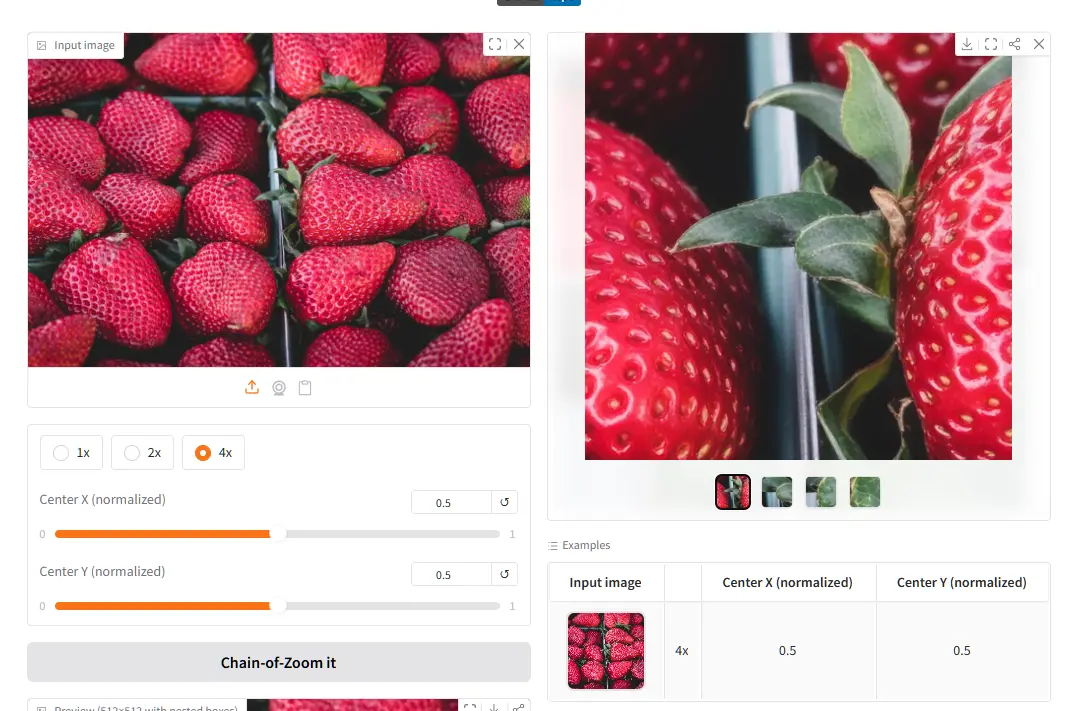
Task: Remove the input image with the X icon
Action: [519, 44]
